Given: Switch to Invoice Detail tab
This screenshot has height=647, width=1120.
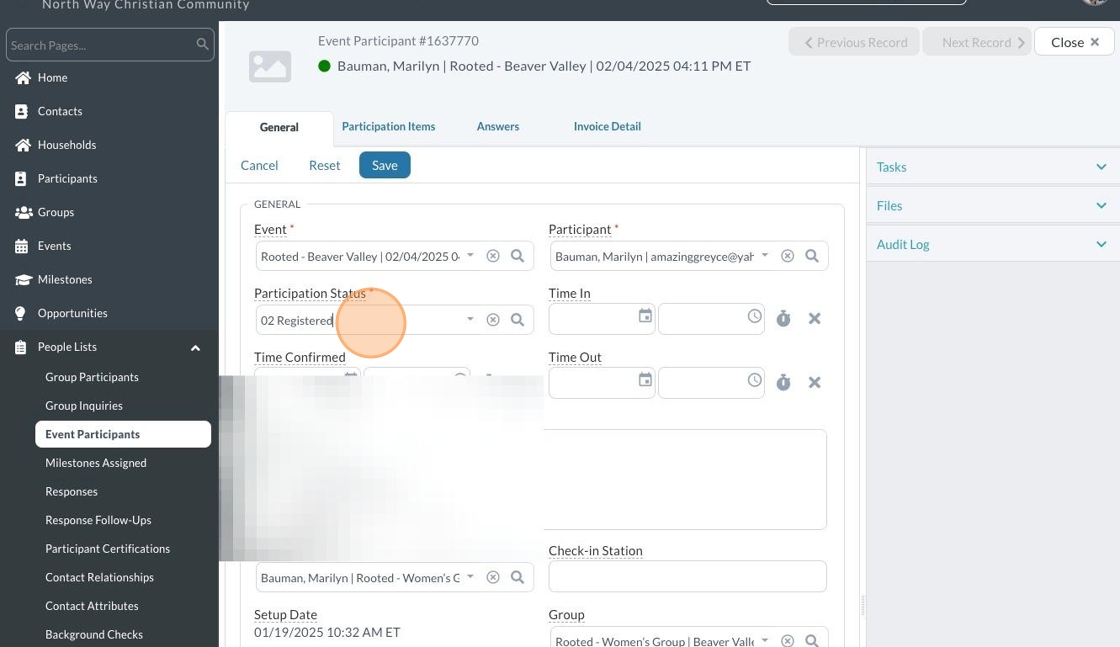Looking at the screenshot, I should 607,126.
